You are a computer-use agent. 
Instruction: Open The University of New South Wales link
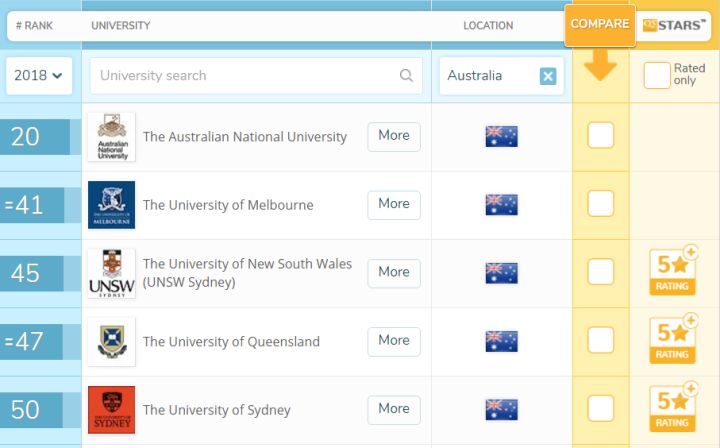click(x=247, y=273)
